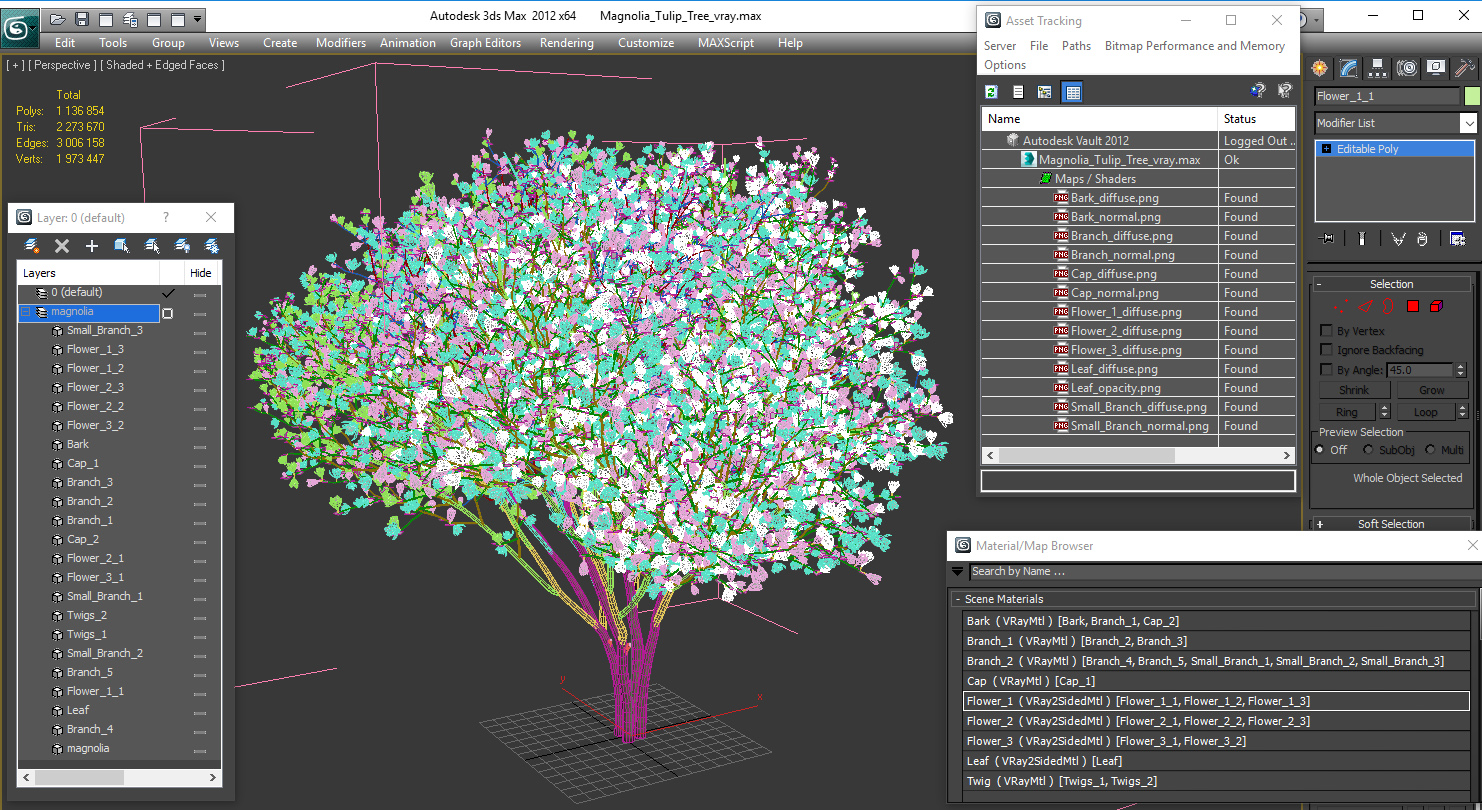Click Configure Modifier Sets icon
Viewport: 1482px width, 810px height.
point(1457,238)
